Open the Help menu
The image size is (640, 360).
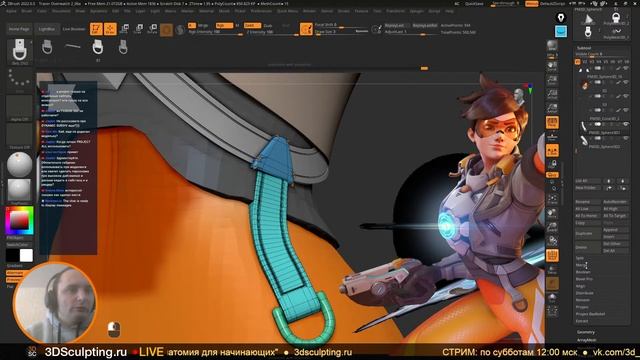449,11
